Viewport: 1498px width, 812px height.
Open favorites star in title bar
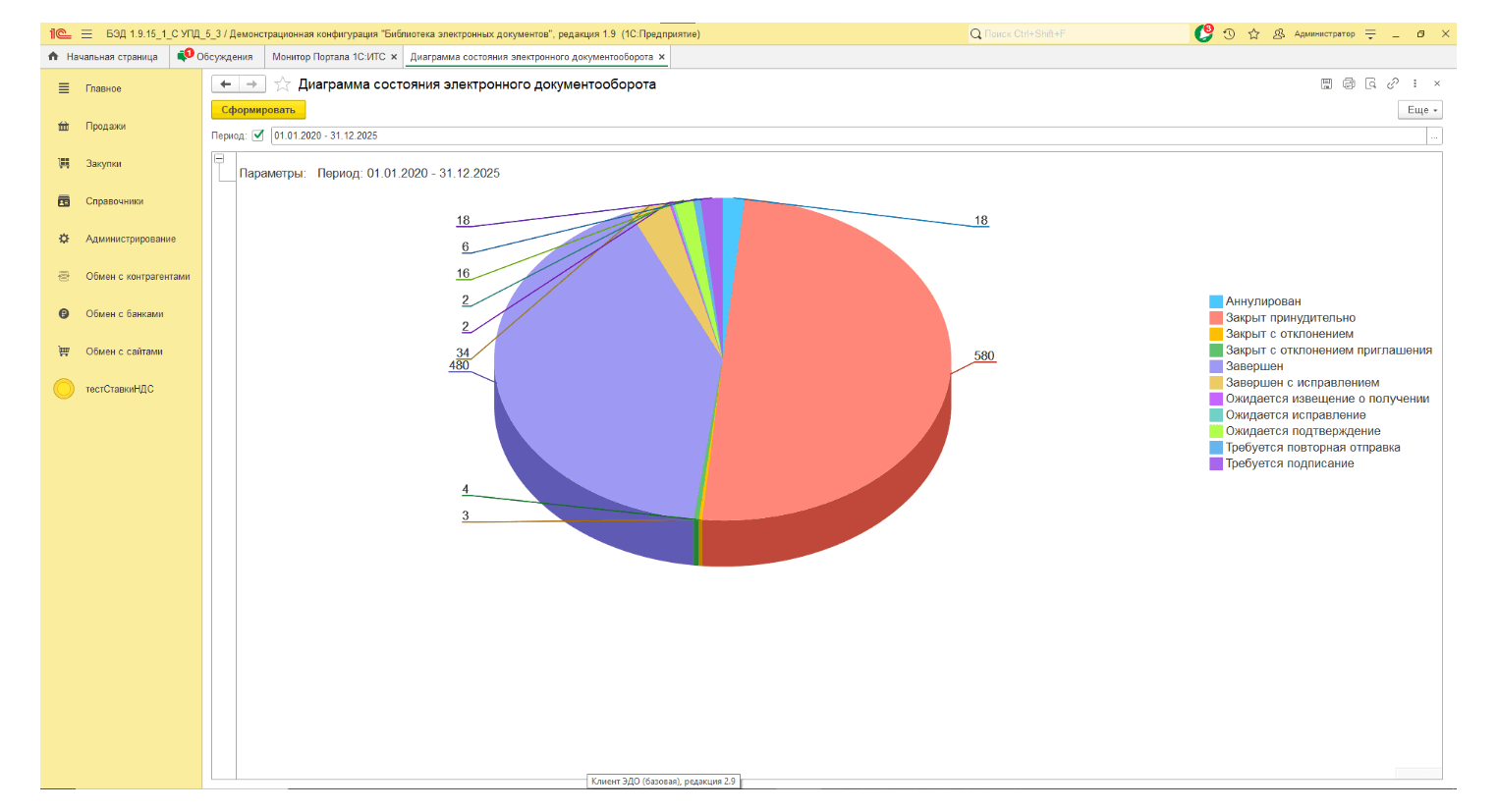tap(1253, 34)
